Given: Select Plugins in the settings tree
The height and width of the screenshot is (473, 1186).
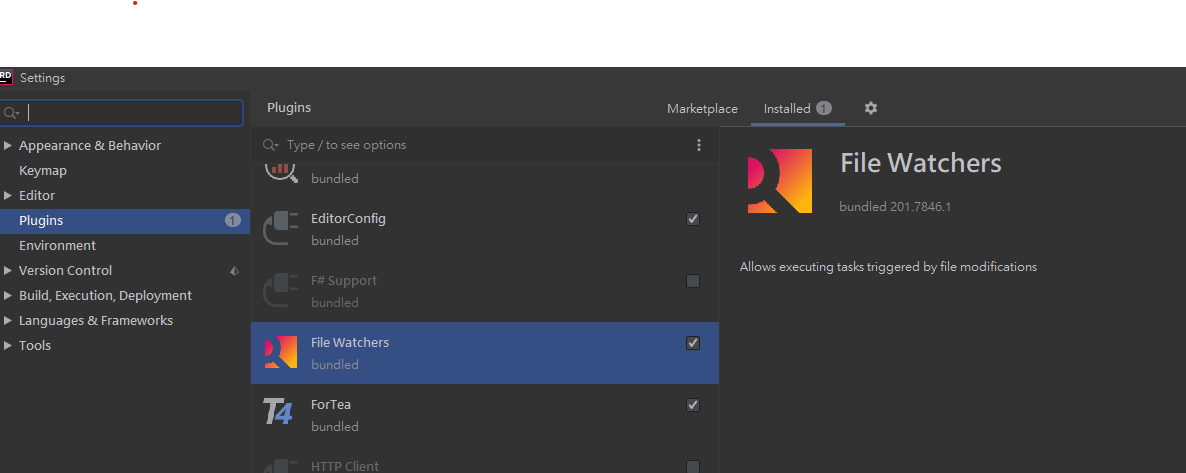Looking at the screenshot, I should pos(125,220).
